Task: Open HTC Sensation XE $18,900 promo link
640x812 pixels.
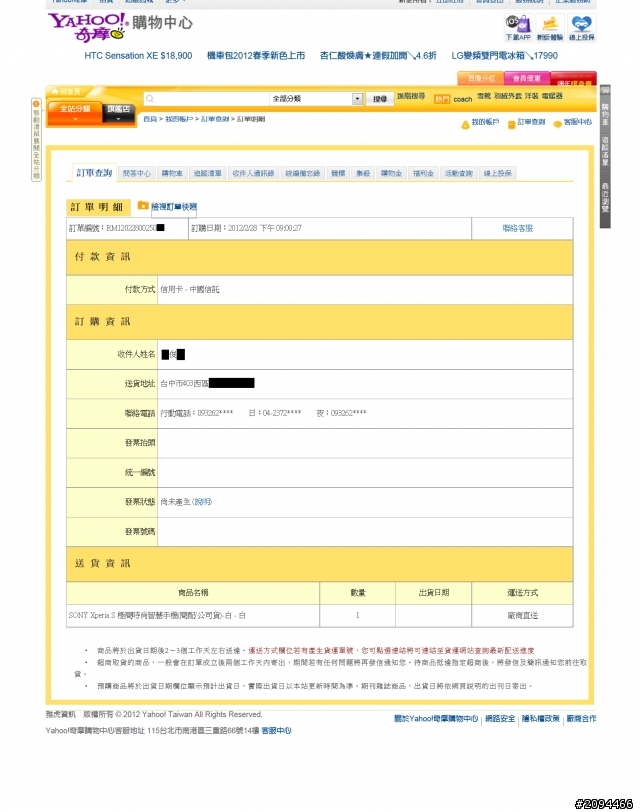Action: coord(138,55)
